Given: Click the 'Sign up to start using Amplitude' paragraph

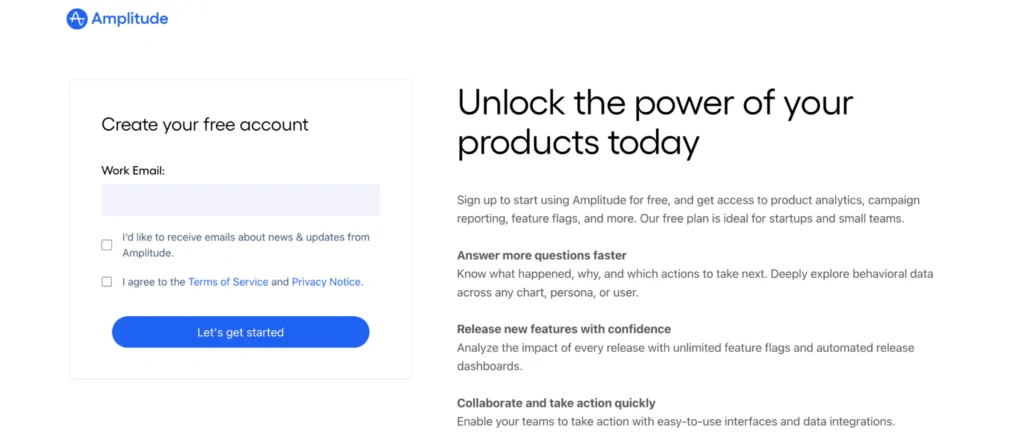Looking at the screenshot, I should point(680,209).
